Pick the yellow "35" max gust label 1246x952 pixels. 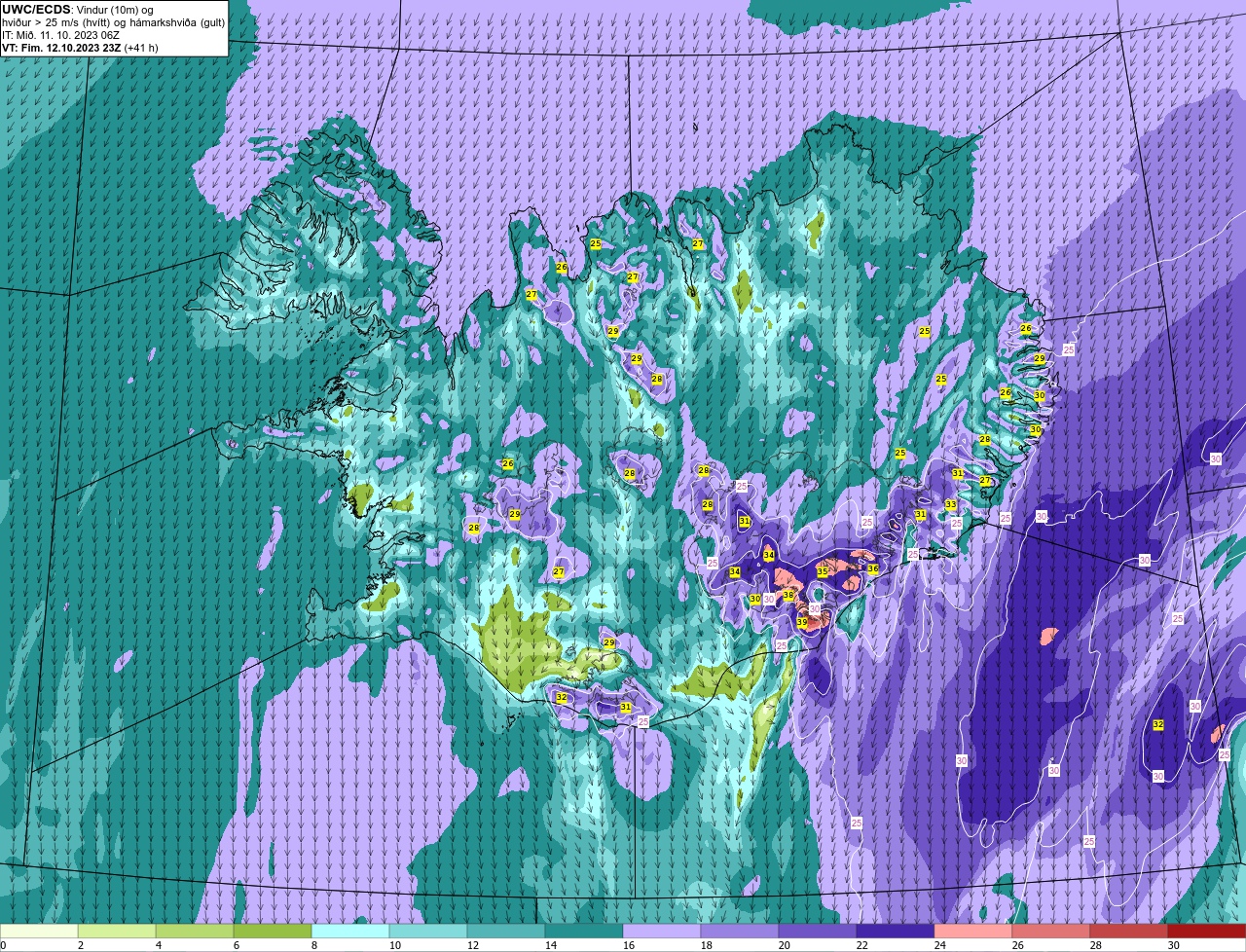pyautogui.click(x=823, y=571)
